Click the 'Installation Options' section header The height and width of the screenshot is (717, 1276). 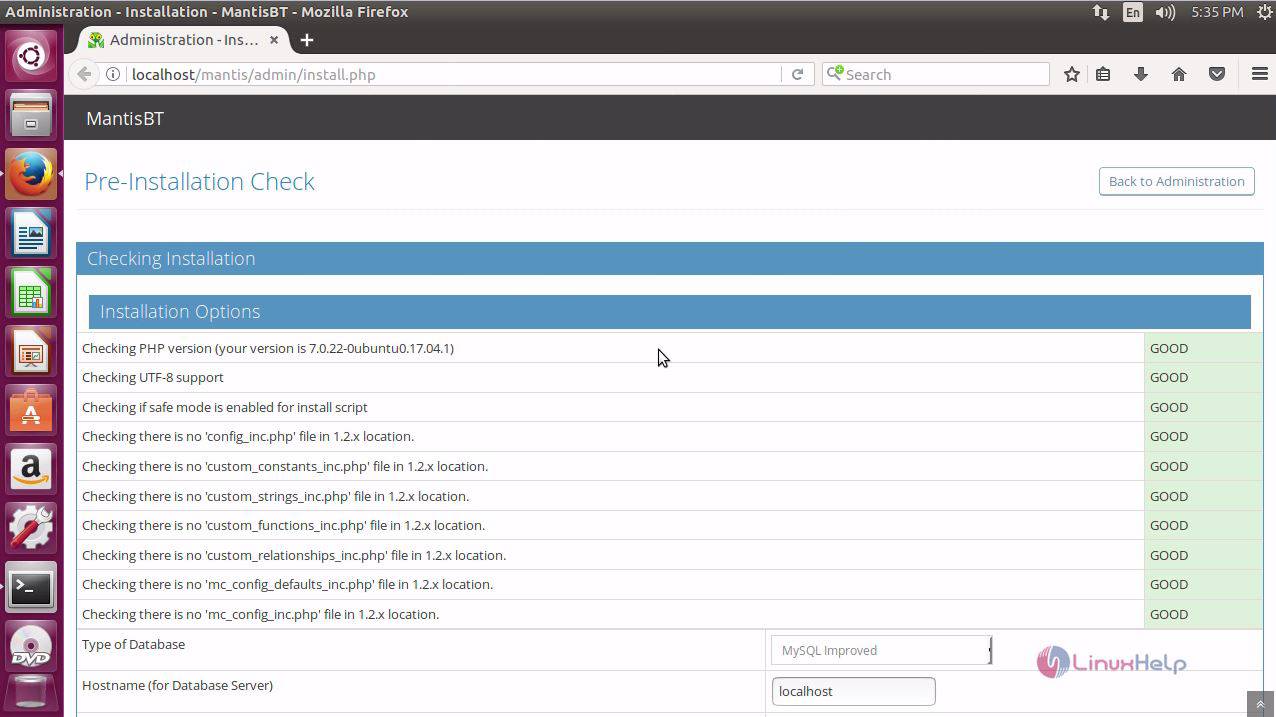point(670,311)
